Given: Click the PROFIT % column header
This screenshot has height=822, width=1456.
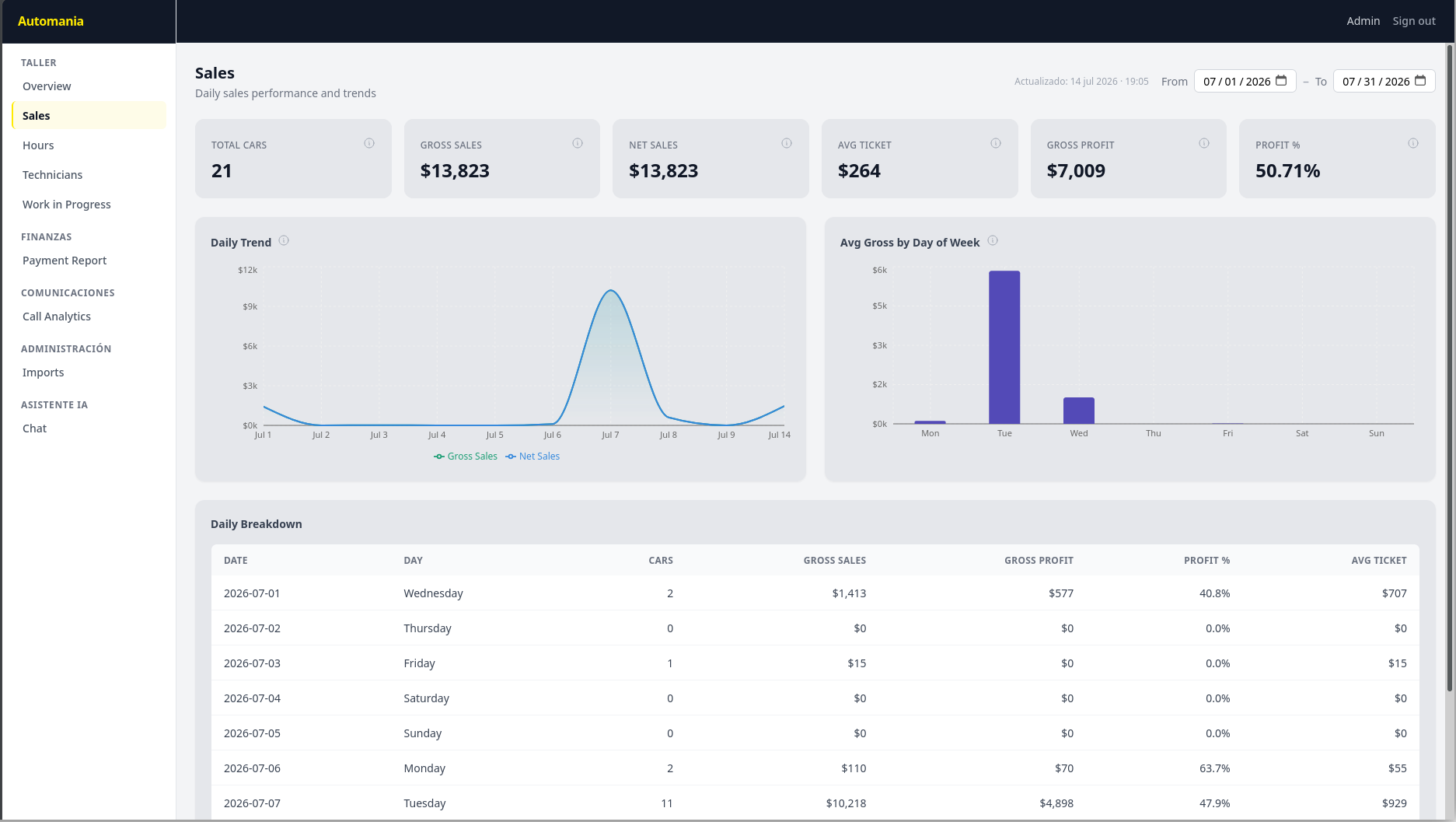Looking at the screenshot, I should (1206, 561).
